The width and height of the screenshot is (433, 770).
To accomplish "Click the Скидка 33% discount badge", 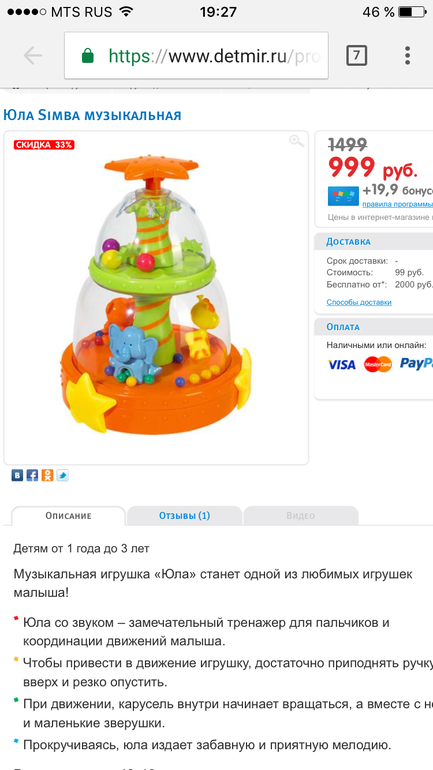I will (x=44, y=144).
